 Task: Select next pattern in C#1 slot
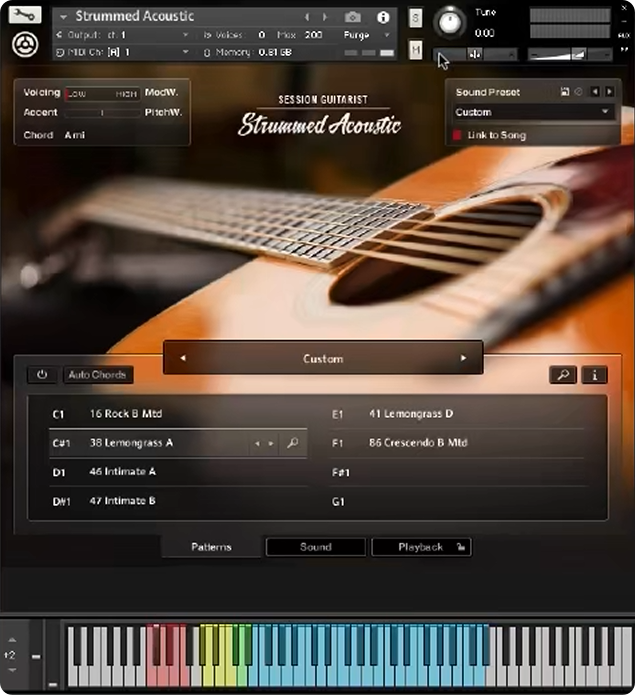271,443
